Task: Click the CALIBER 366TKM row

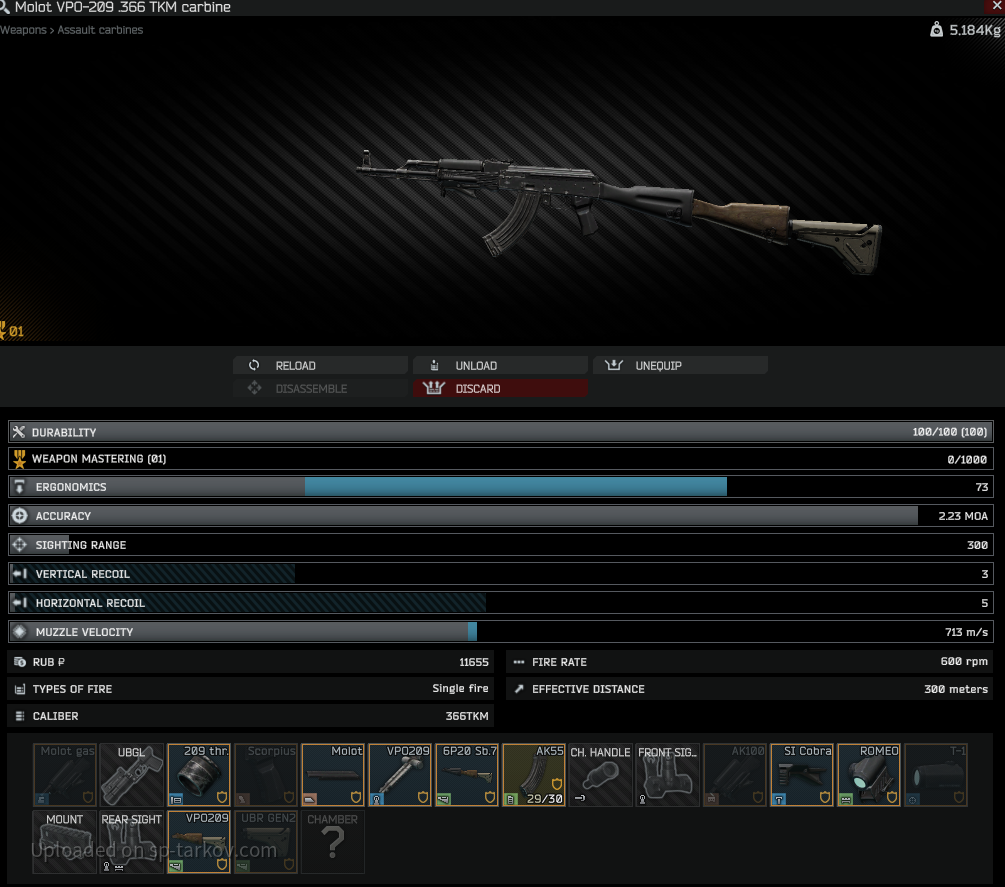Action: point(251,716)
